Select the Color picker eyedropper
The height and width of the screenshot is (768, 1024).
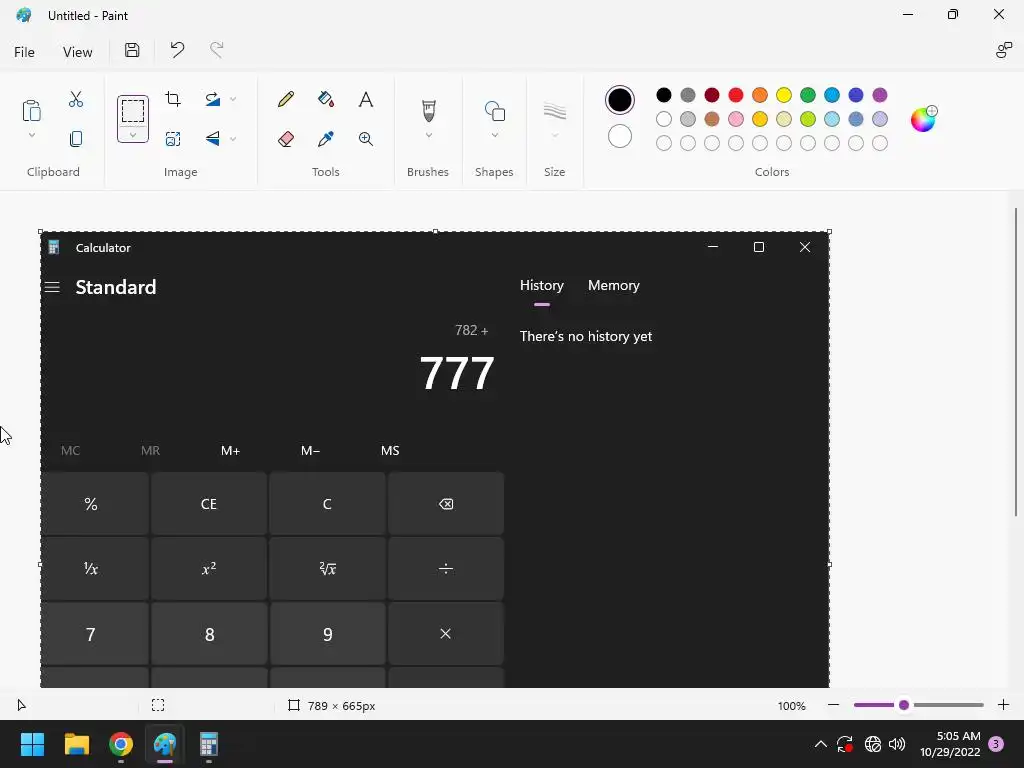tap(326, 139)
